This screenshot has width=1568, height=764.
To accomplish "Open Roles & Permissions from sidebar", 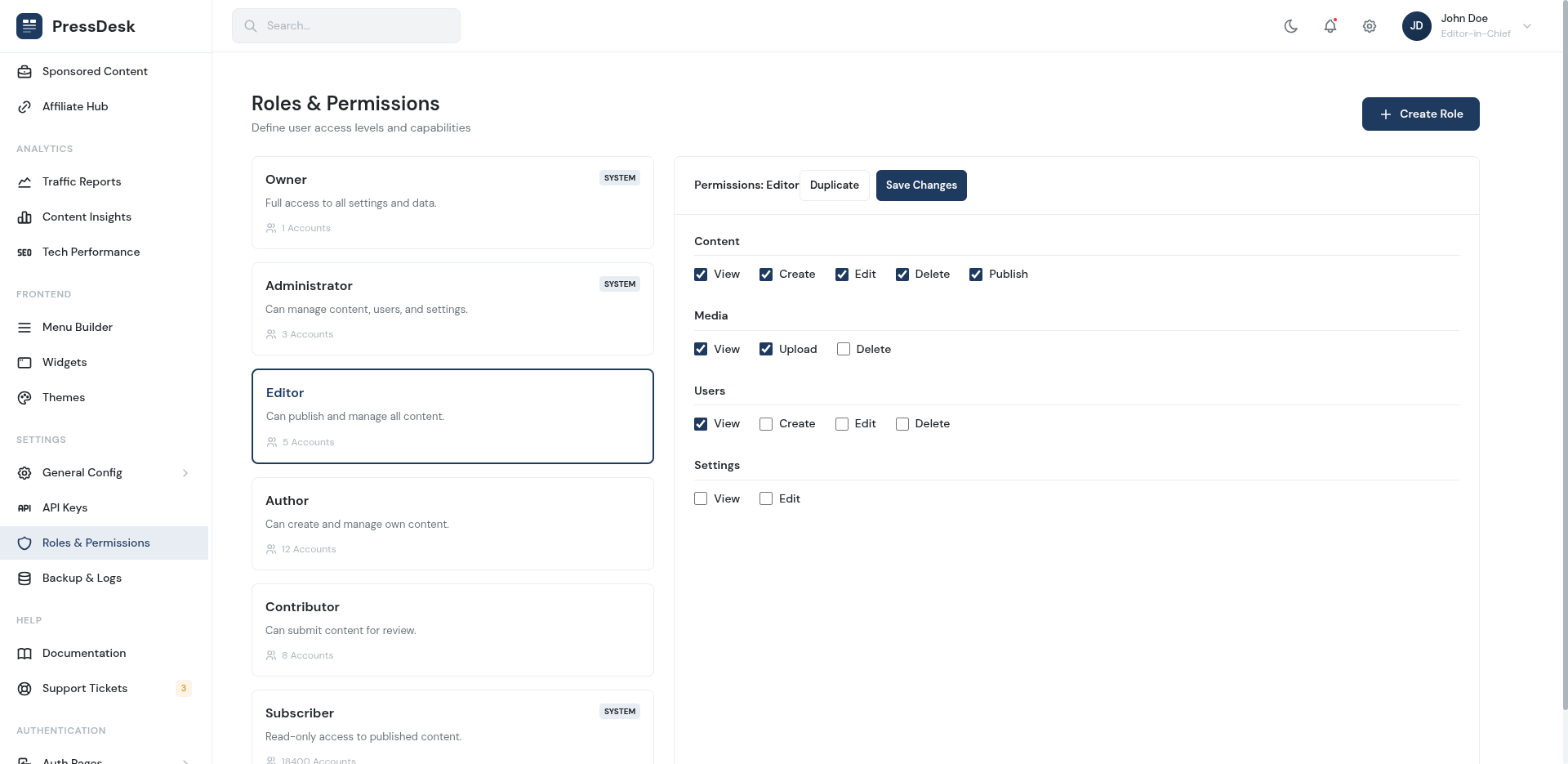I will (x=96, y=543).
